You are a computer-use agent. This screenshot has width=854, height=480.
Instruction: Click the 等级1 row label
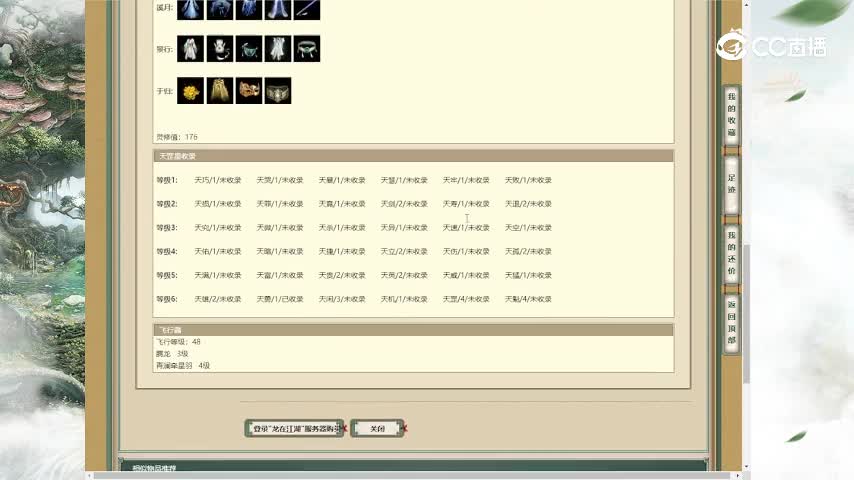167,180
